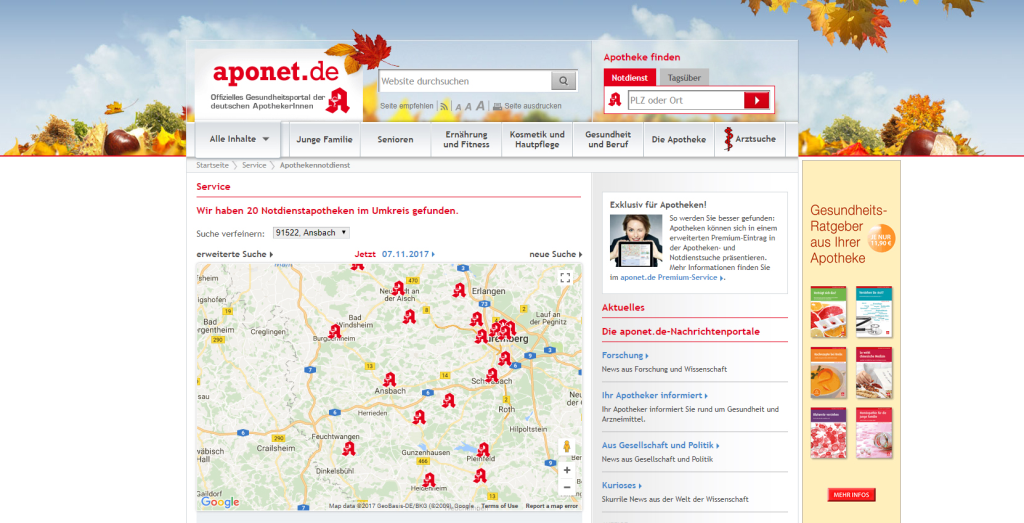
Task: Zoom out on the map
Action: [x=567, y=487]
